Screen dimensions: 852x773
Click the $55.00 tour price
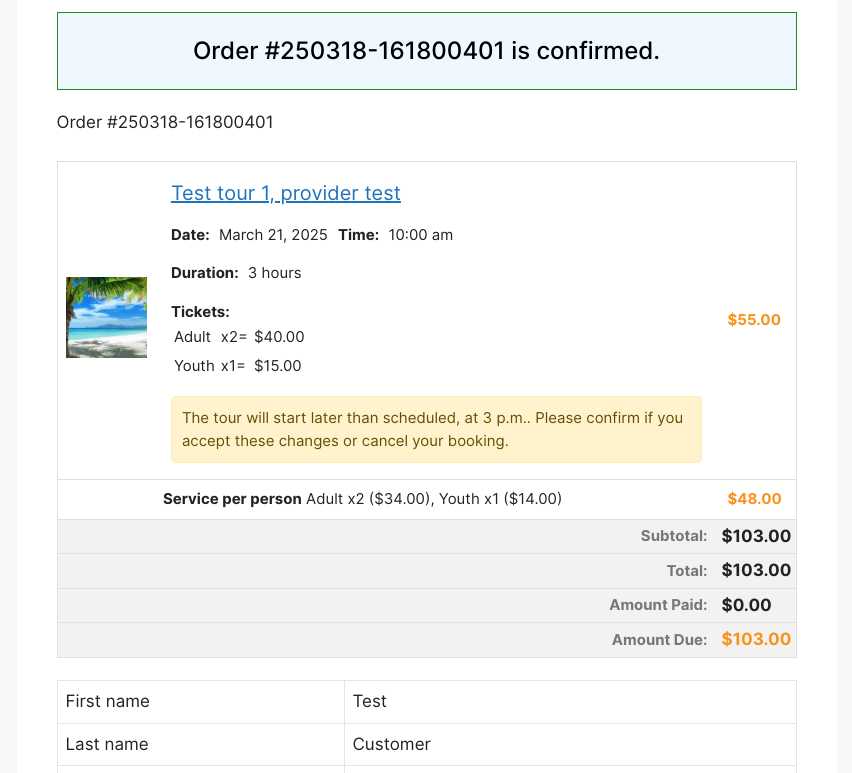(754, 319)
